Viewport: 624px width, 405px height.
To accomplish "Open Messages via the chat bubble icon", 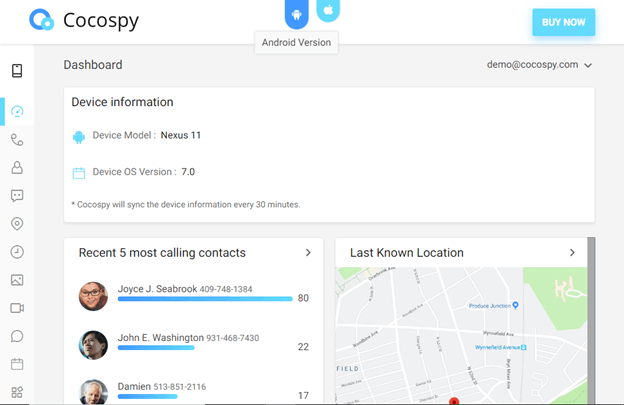I will click(17, 196).
